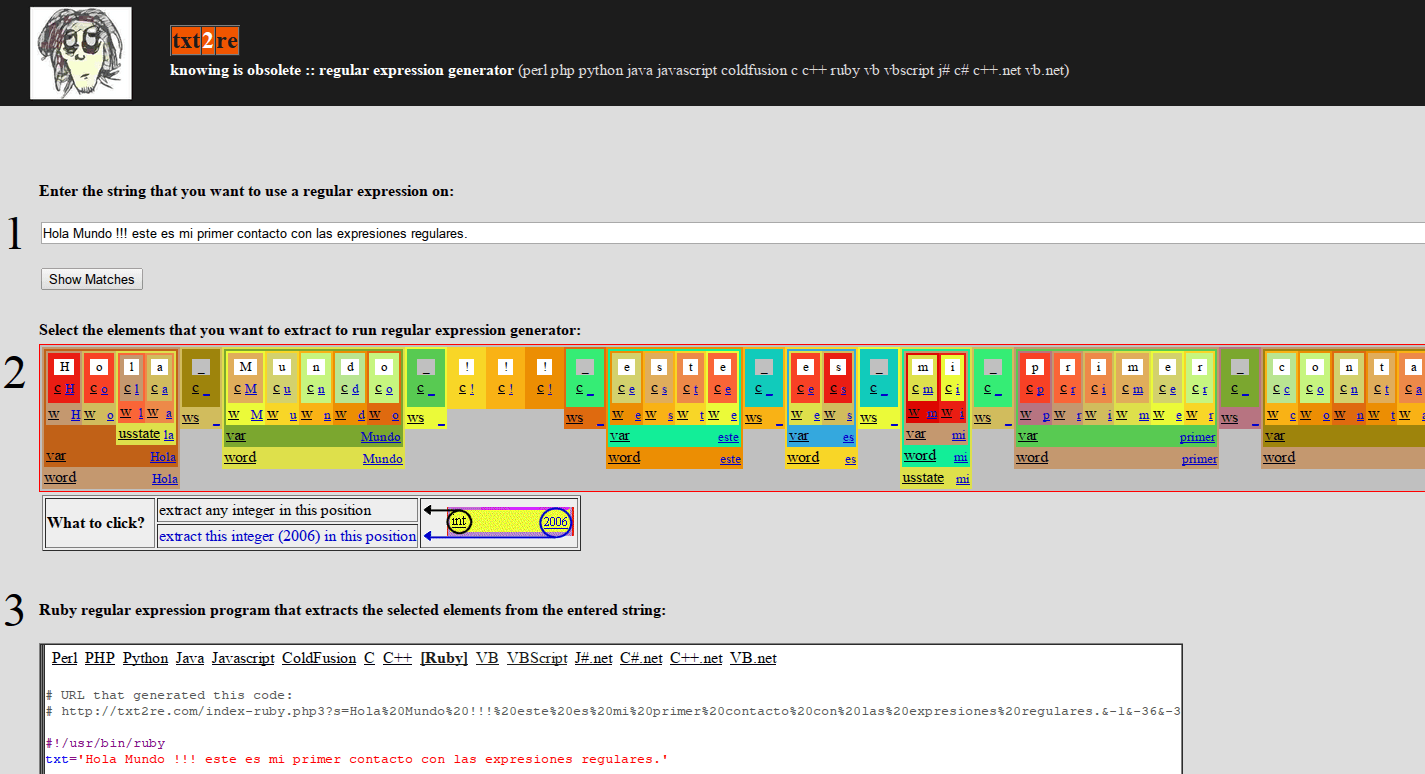Viewport: 1425px width, 774px height.
Task: Click the sketched face avatar image
Action: (x=81, y=53)
